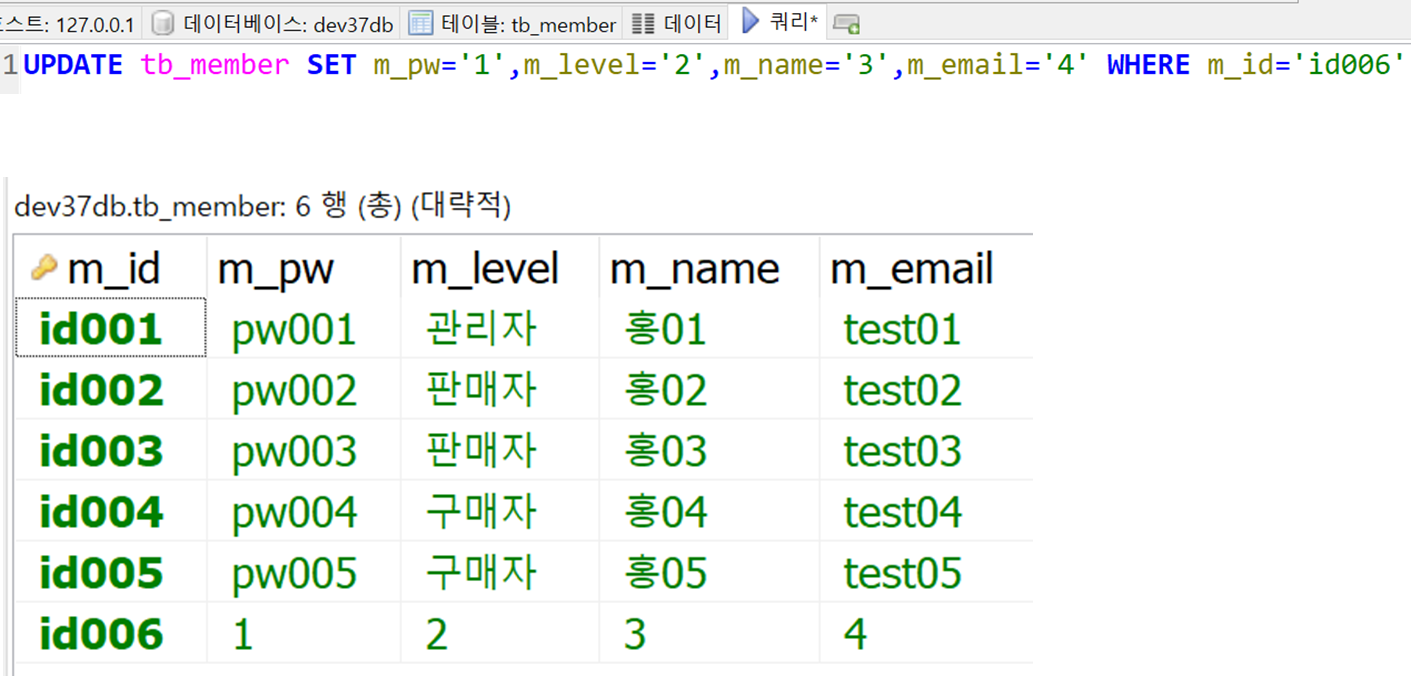This screenshot has height=676, width=1411.
Task: Click the database cylinder icon
Action: tap(163, 24)
